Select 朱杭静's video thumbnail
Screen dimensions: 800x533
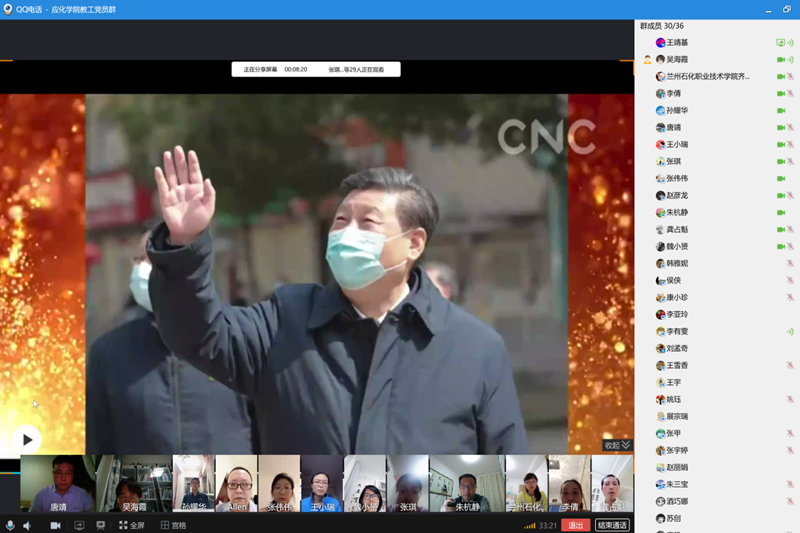467,484
